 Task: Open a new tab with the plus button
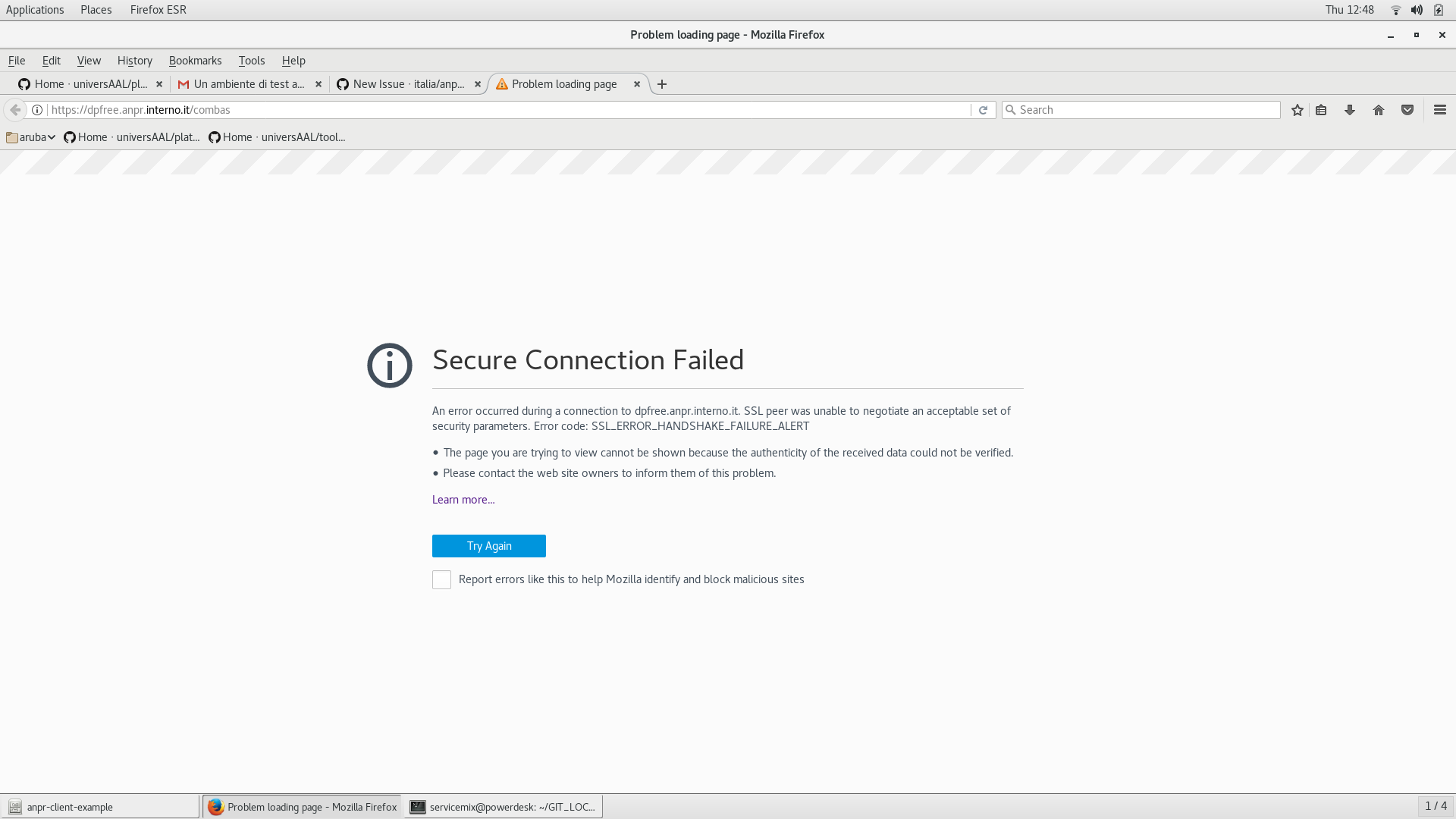tap(661, 84)
